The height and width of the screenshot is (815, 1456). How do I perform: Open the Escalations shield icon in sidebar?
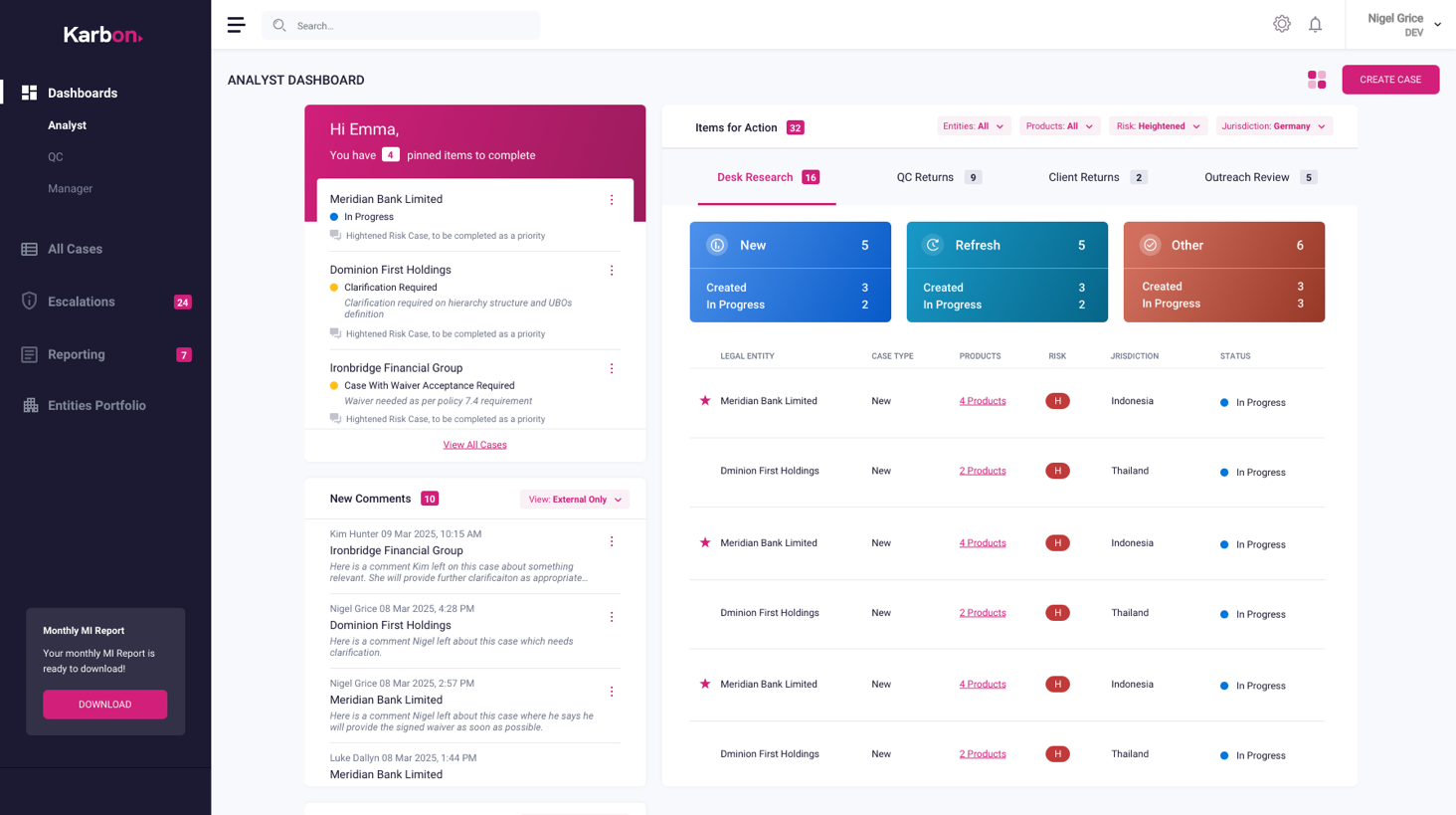click(x=30, y=302)
